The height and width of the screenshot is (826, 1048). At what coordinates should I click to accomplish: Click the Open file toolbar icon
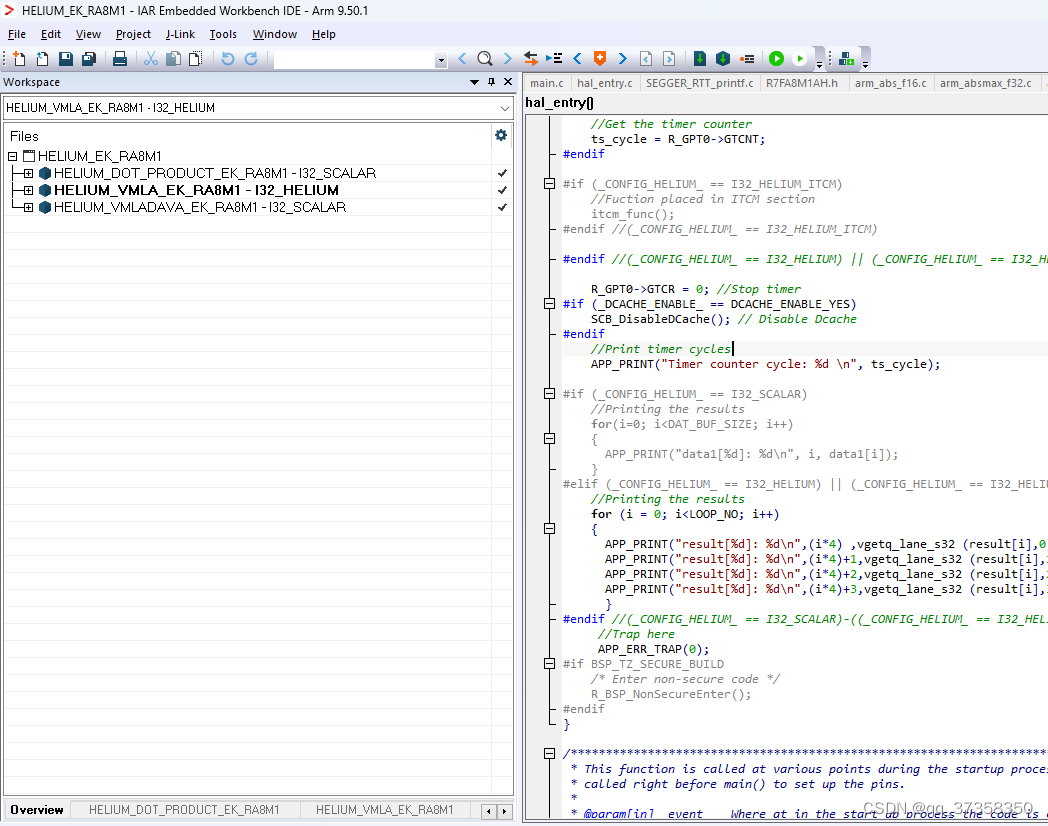42,59
